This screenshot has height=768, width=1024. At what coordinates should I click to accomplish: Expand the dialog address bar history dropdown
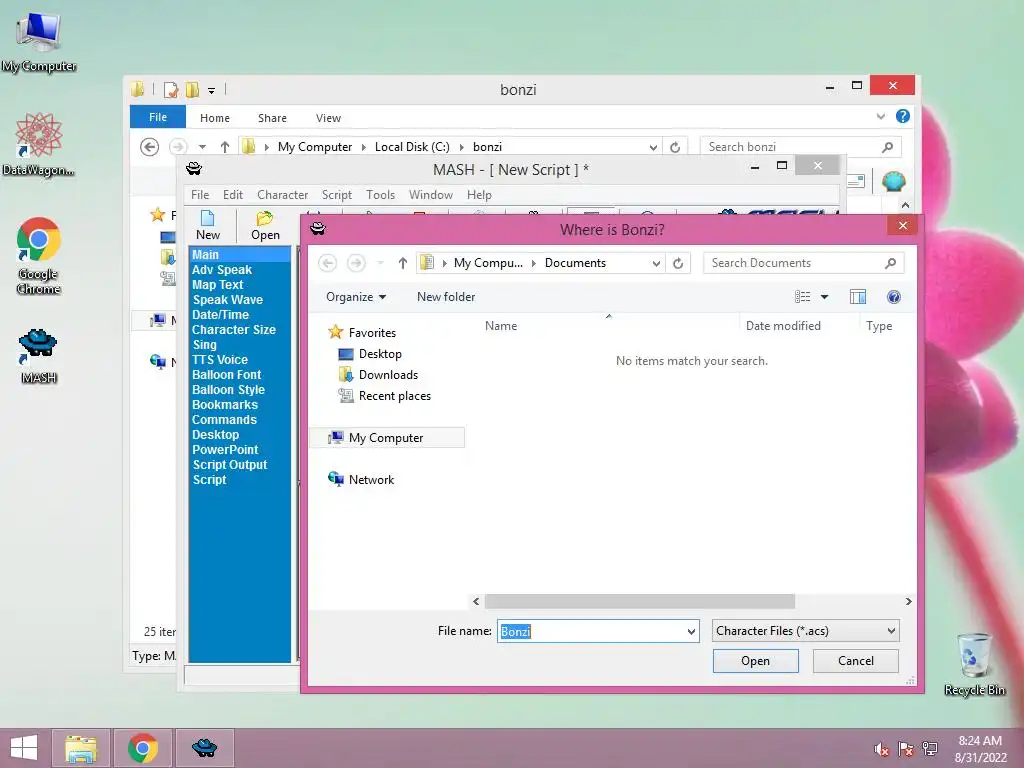[656, 263]
